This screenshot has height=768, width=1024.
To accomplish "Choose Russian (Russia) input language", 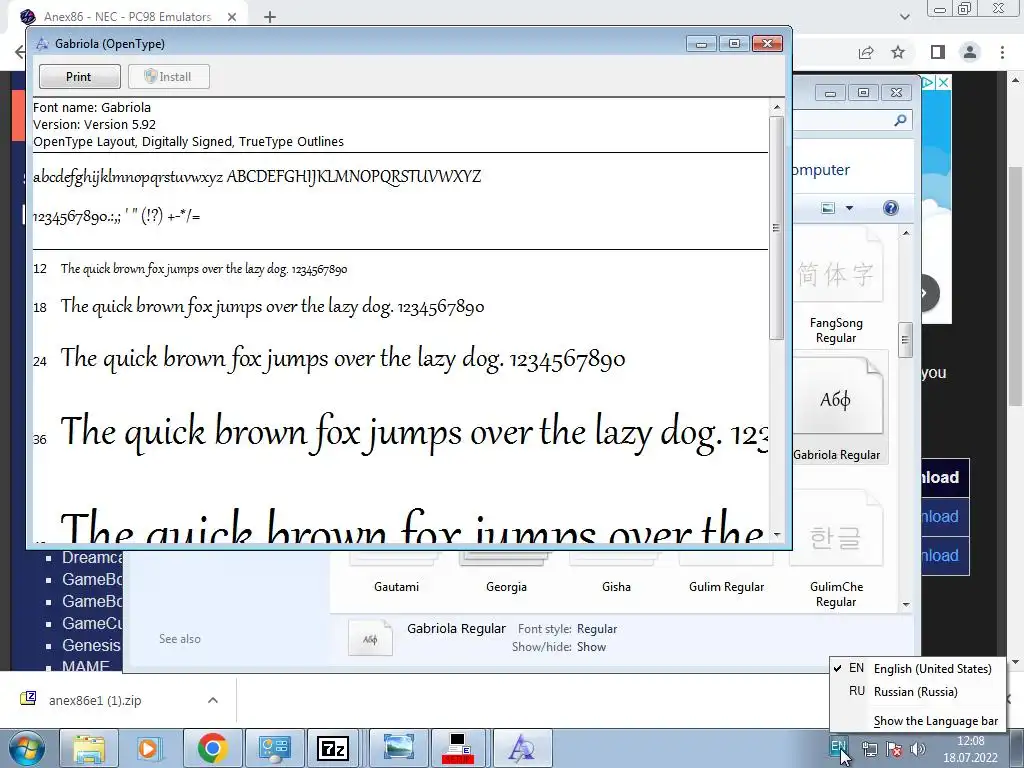I will [x=920, y=692].
